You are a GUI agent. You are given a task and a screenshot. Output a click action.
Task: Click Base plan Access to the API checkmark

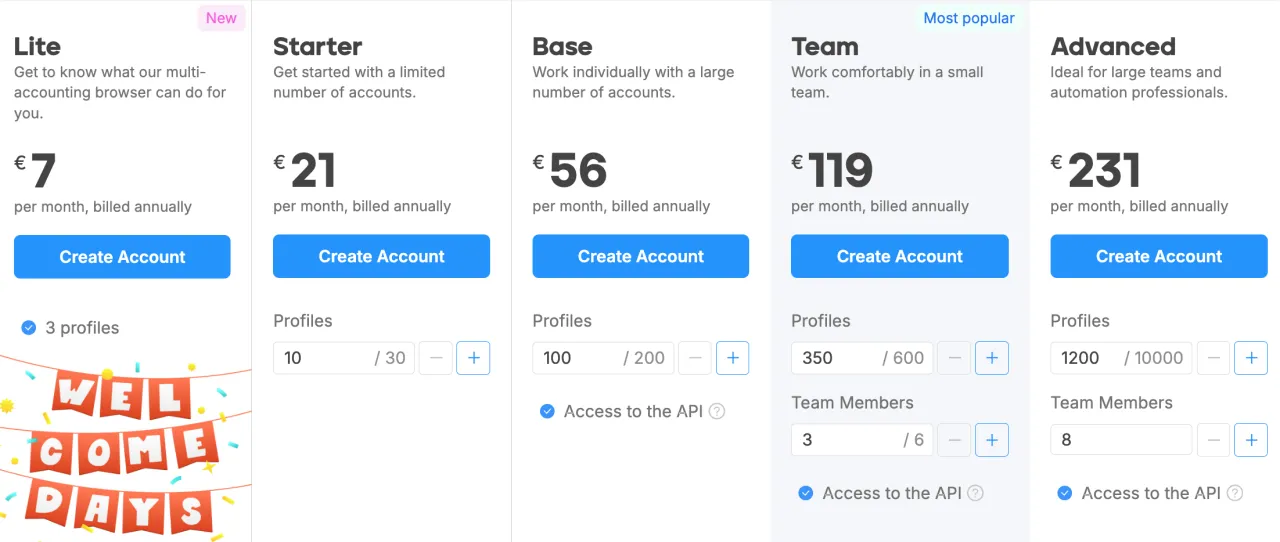click(x=547, y=411)
